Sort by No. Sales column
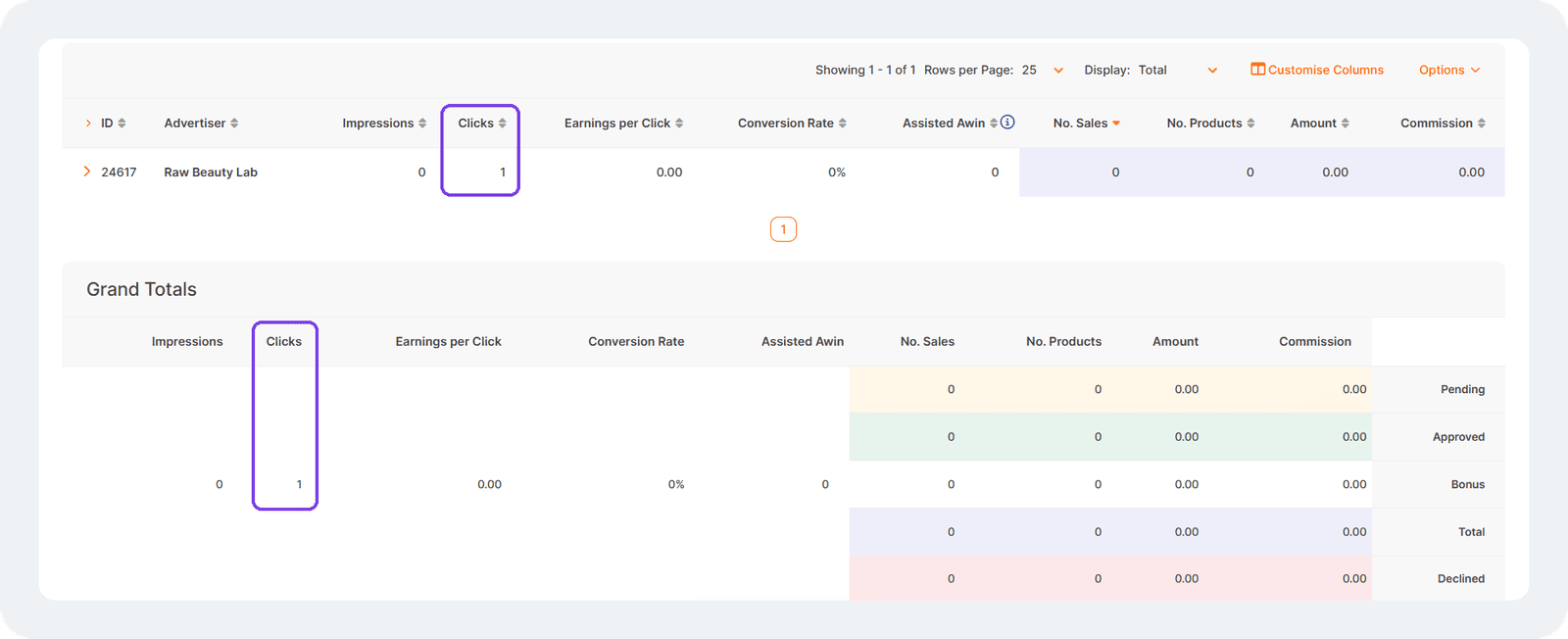Image resolution: width=1568 pixels, height=639 pixels. (1087, 123)
